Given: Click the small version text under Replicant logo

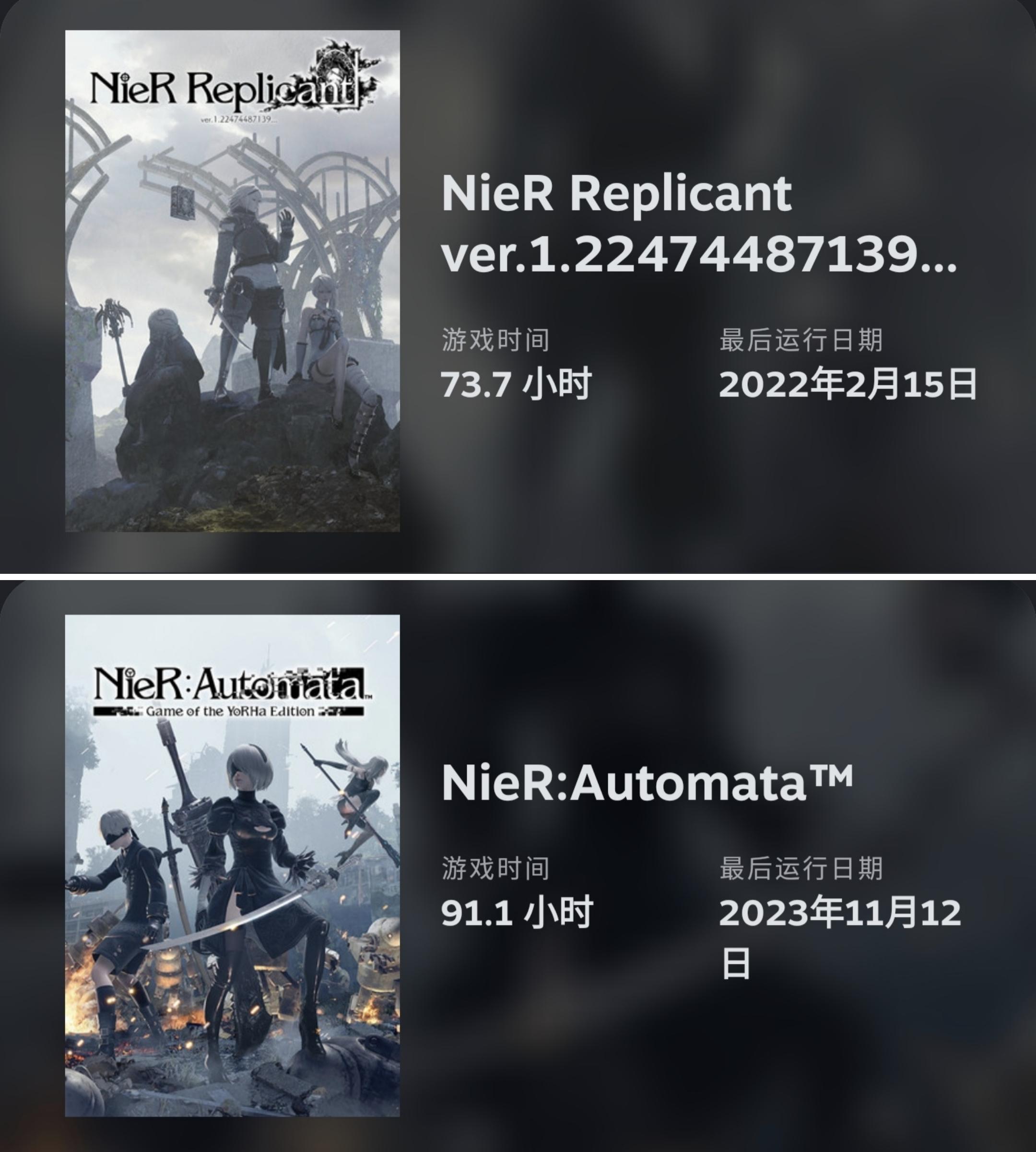Looking at the screenshot, I should click(239, 119).
